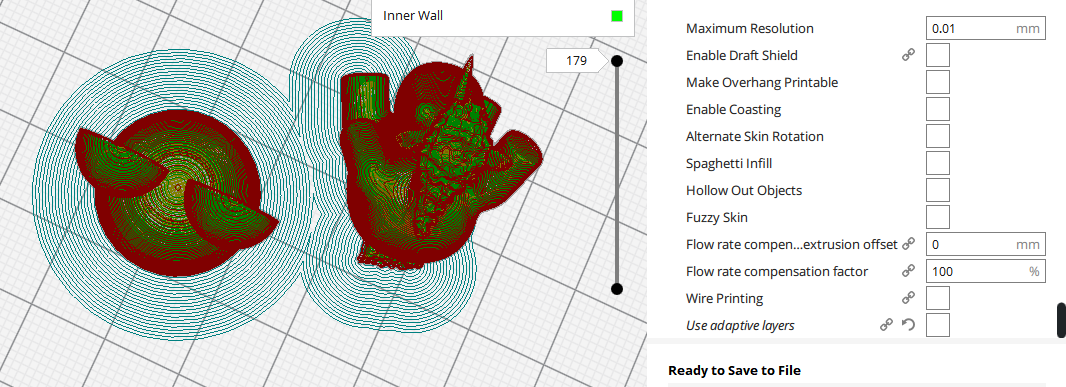Click Alternate Skin Rotation label

[755, 136]
